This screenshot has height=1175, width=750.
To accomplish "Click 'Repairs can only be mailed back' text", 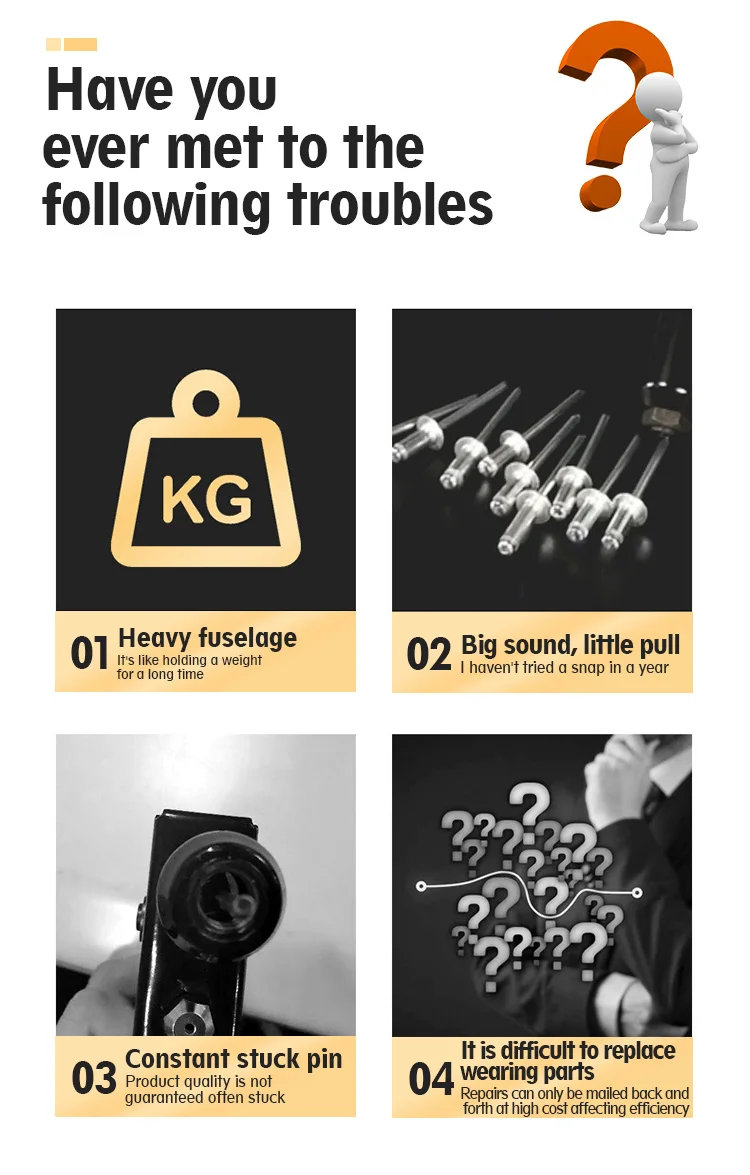I will 575,1101.
